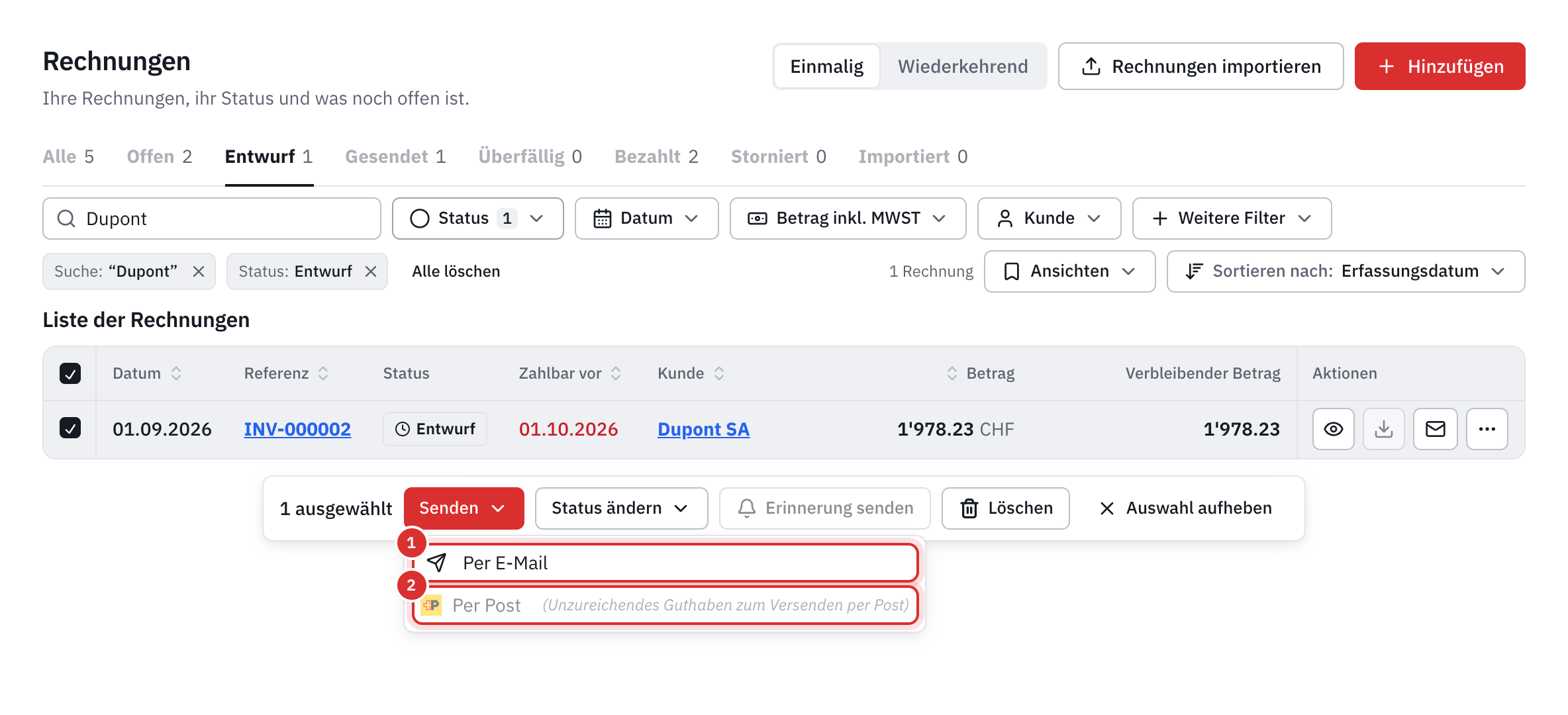
Task: Click the Hinzufügen button
Action: [x=1440, y=66]
